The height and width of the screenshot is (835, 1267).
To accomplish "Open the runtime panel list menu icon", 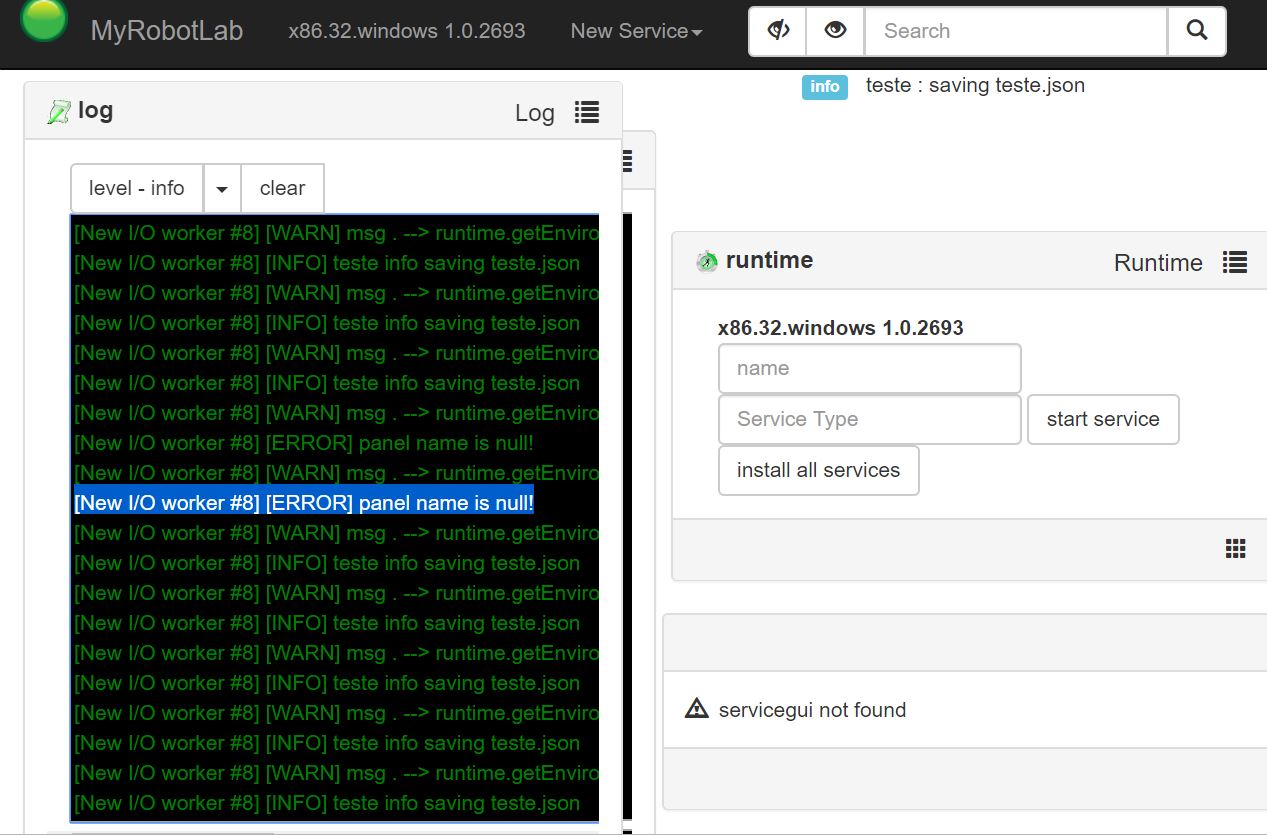I will pos(1235,262).
